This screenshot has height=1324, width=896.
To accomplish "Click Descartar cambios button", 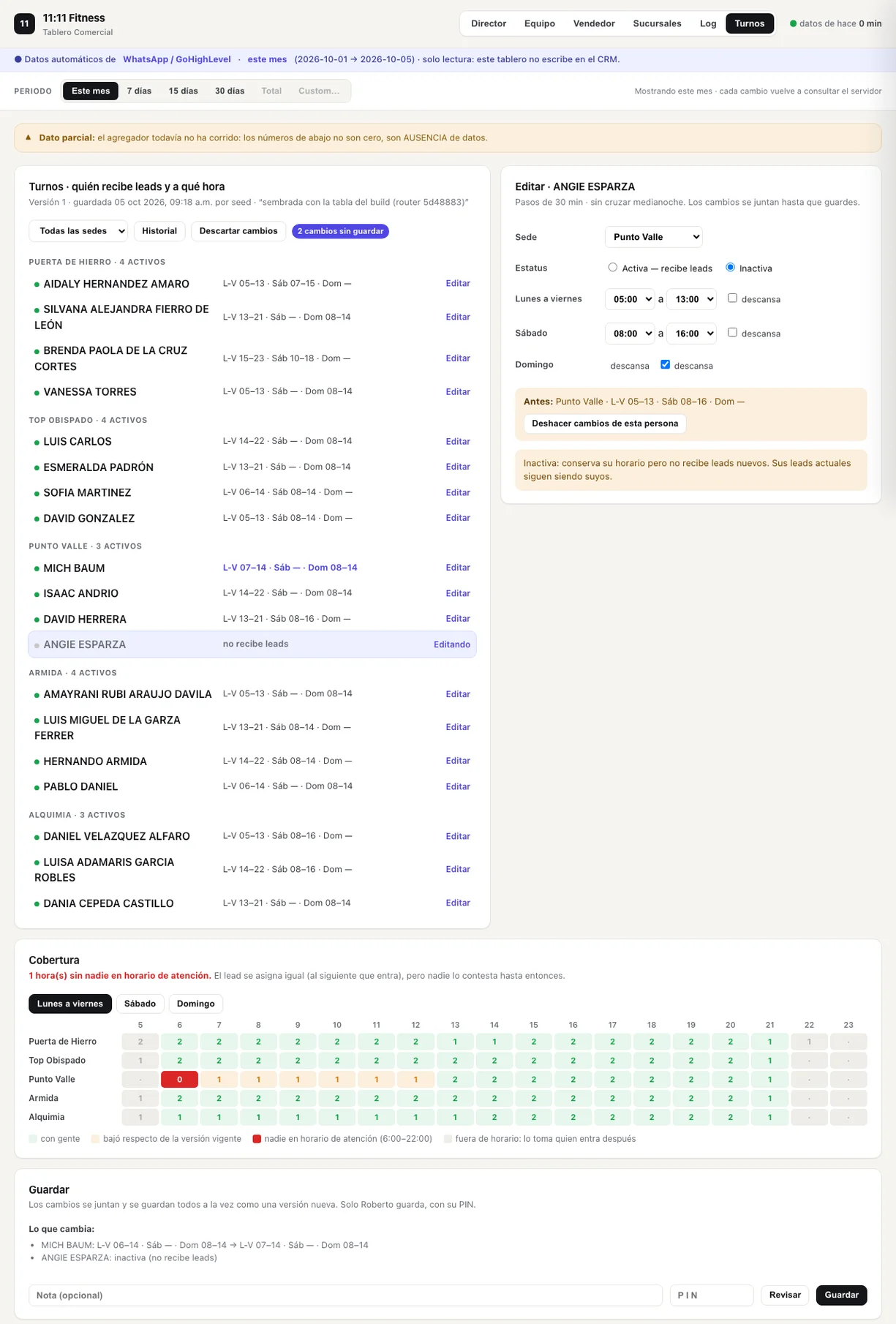I will click(x=238, y=231).
